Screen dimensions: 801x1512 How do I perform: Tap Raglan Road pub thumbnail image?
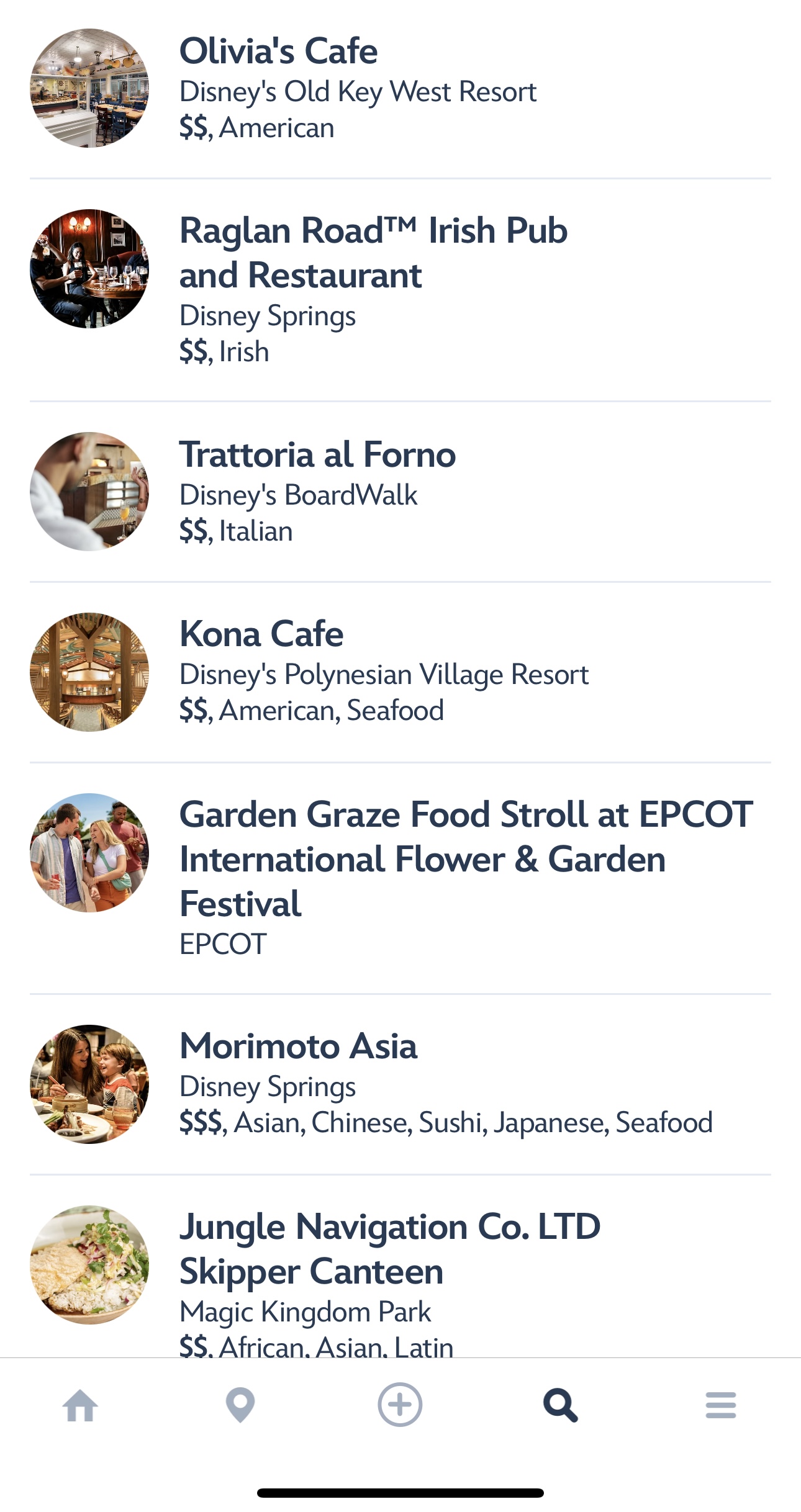(x=89, y=268)
